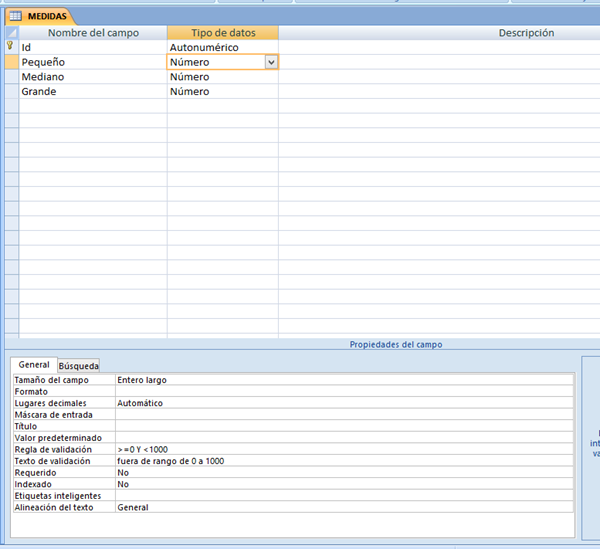Click the table icon on MEDIDAS tab

coord(16,16)
